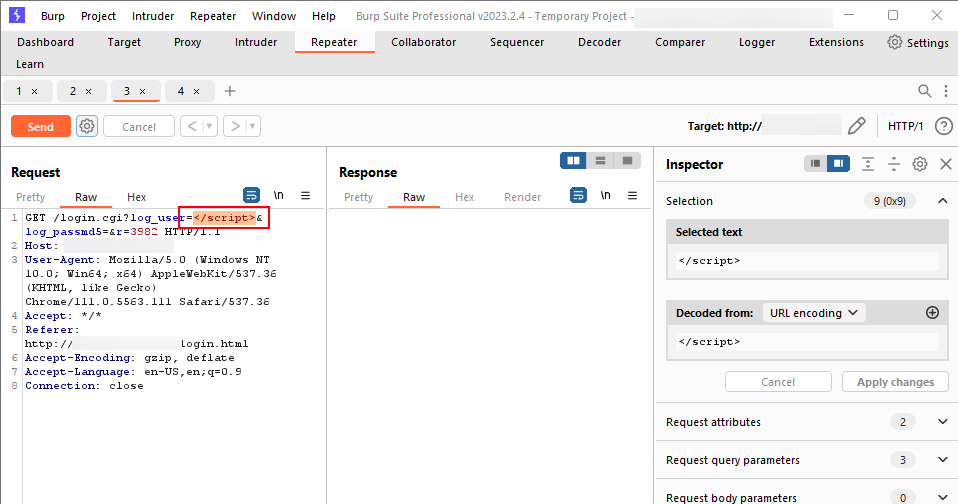Click the Burp Suite lightning logo icon
This screenshot has width=958, height=504.
coord(16,15)
